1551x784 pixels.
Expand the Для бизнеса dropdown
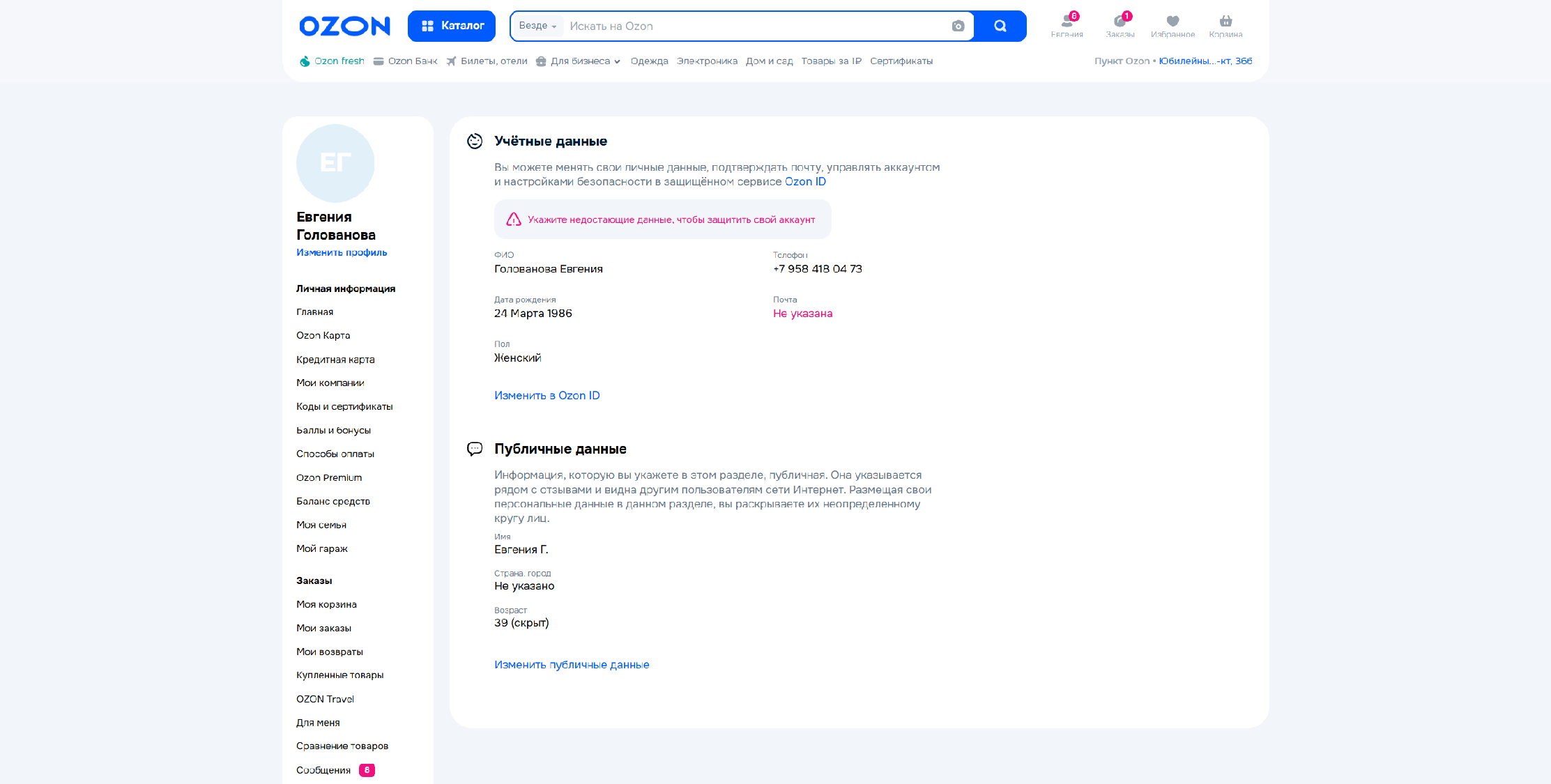point(580,61)
